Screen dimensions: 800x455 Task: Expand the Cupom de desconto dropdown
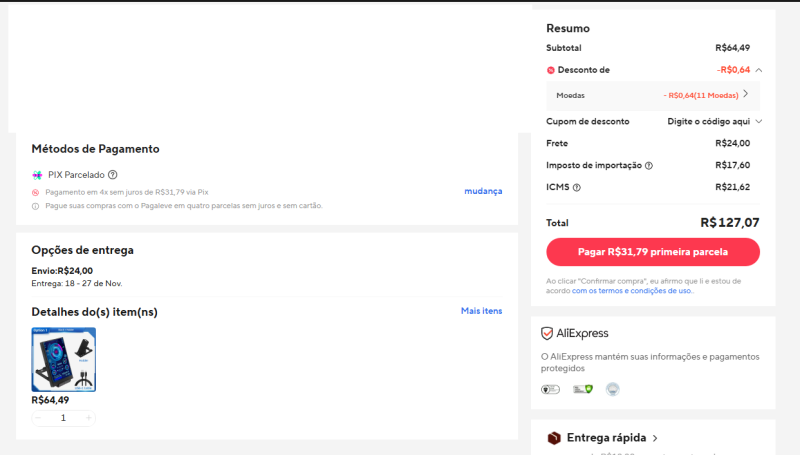(x=759, y=121)
